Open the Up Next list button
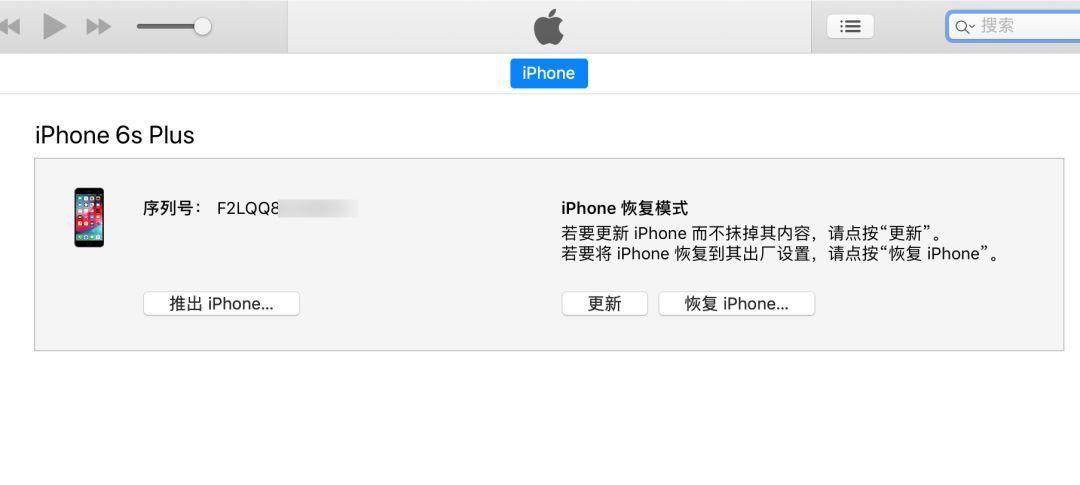The height and width of the screenshot is (485, 1080). [x=851, y=27]
